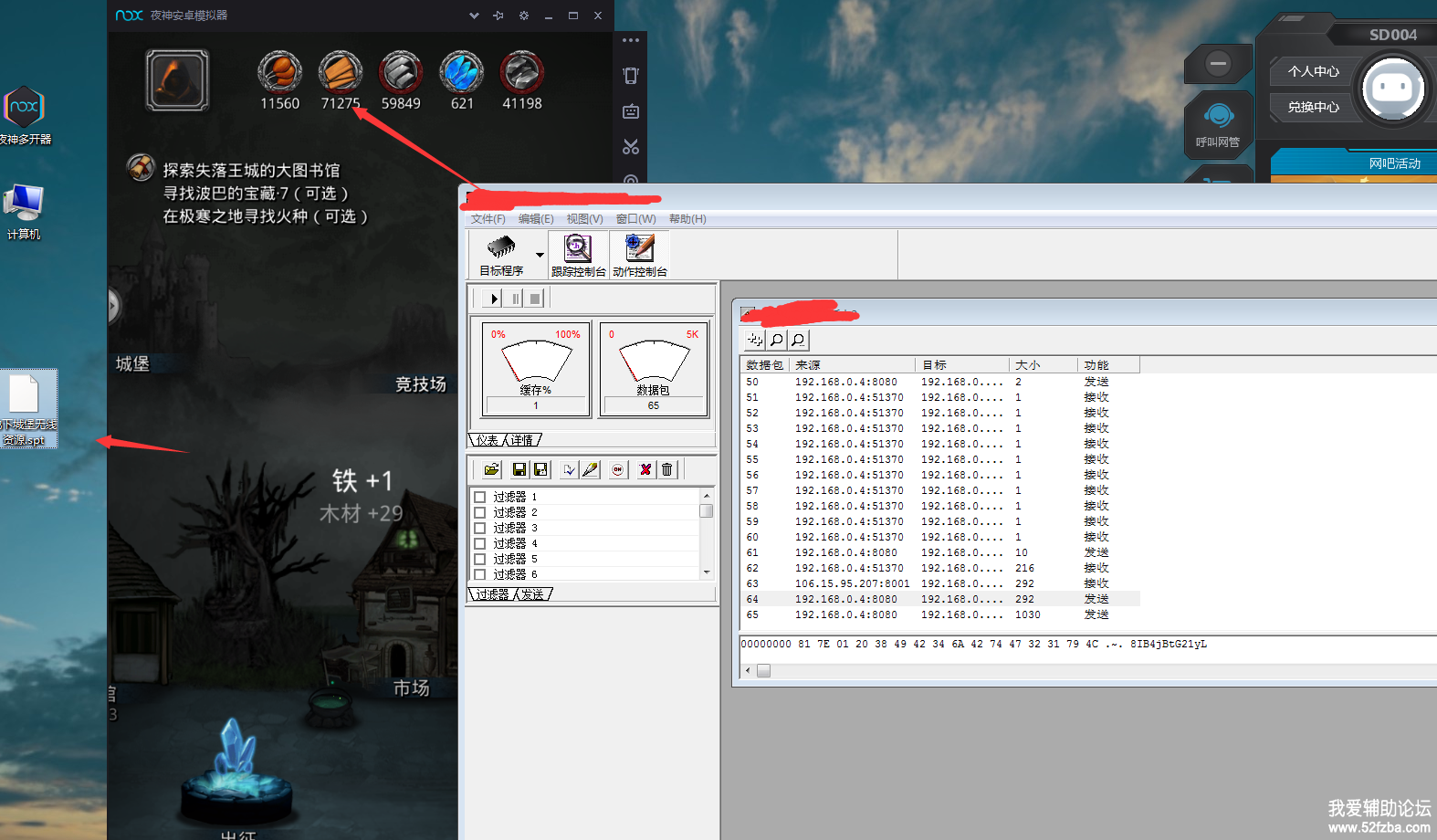
Task: Click the Nox dropdown chevron in title bar
Action: point(474,16)
